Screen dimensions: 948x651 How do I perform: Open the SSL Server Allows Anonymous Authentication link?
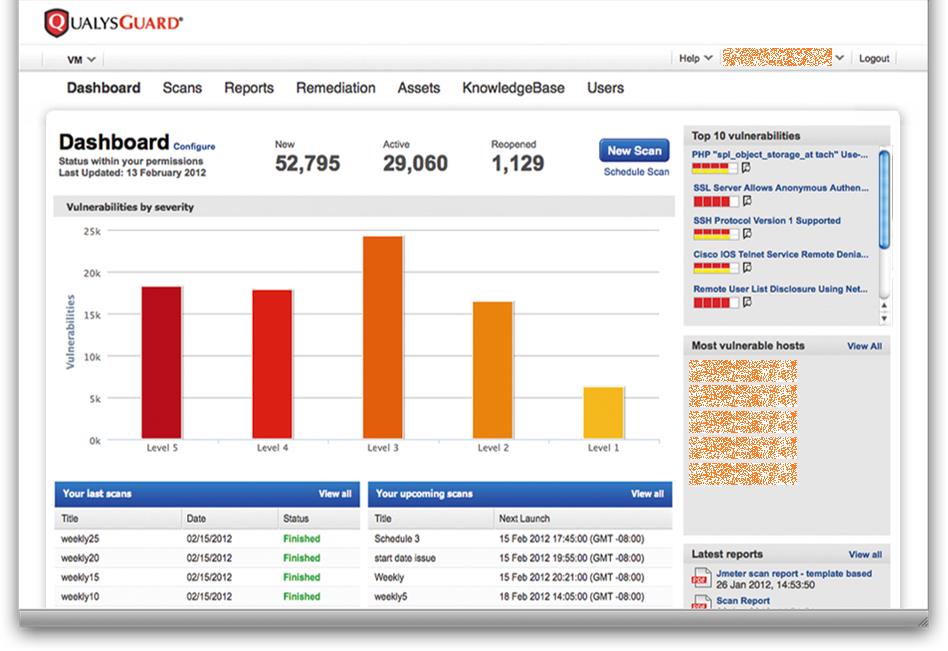coord(781,188)
